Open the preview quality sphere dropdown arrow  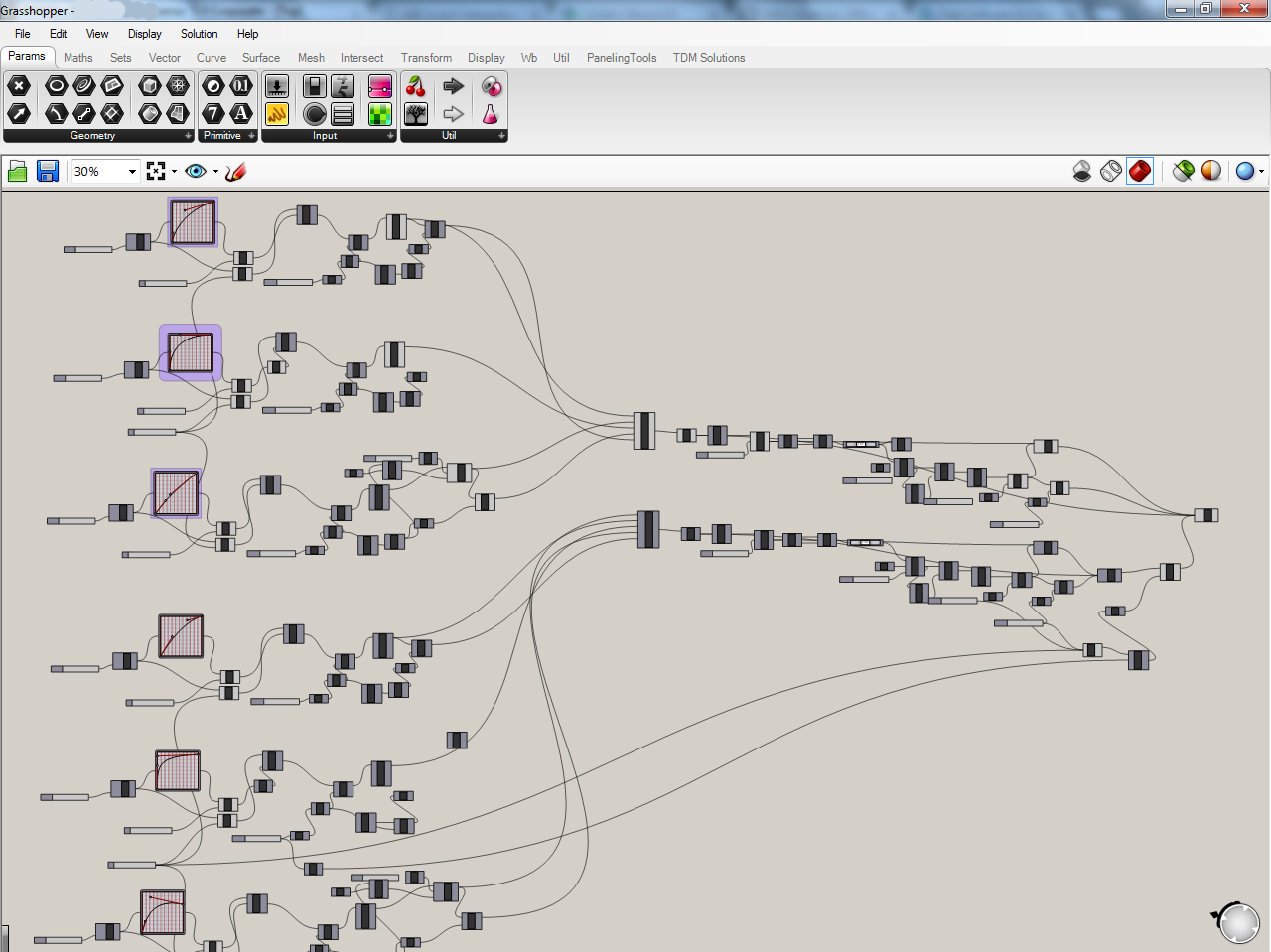(1261, 172)
